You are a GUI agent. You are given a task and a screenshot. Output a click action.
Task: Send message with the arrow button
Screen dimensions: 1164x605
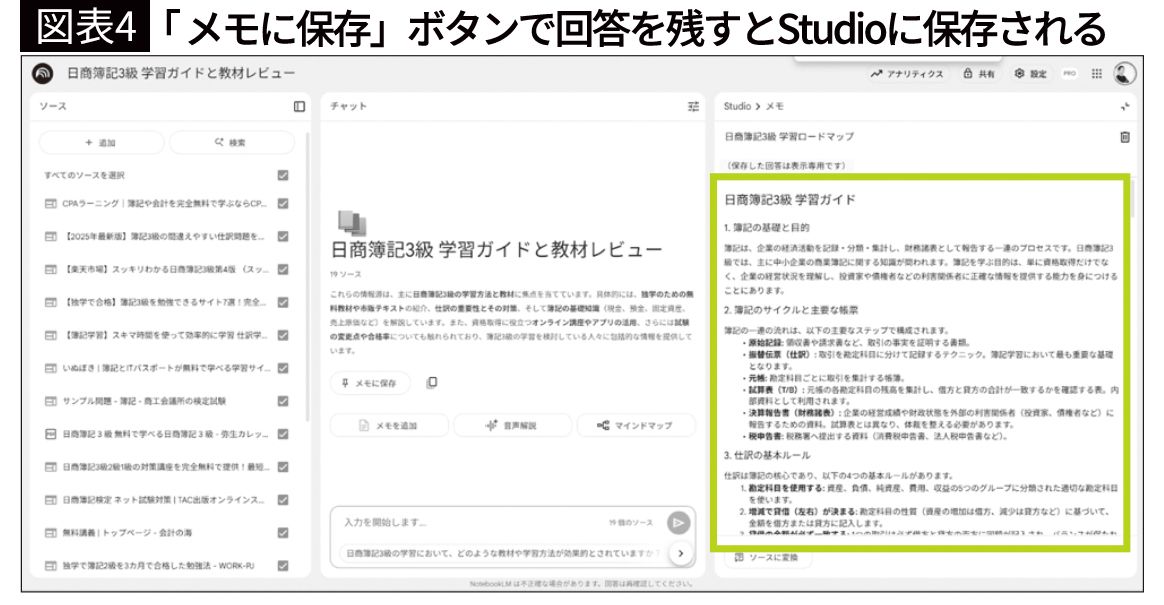tap(680, 522)
